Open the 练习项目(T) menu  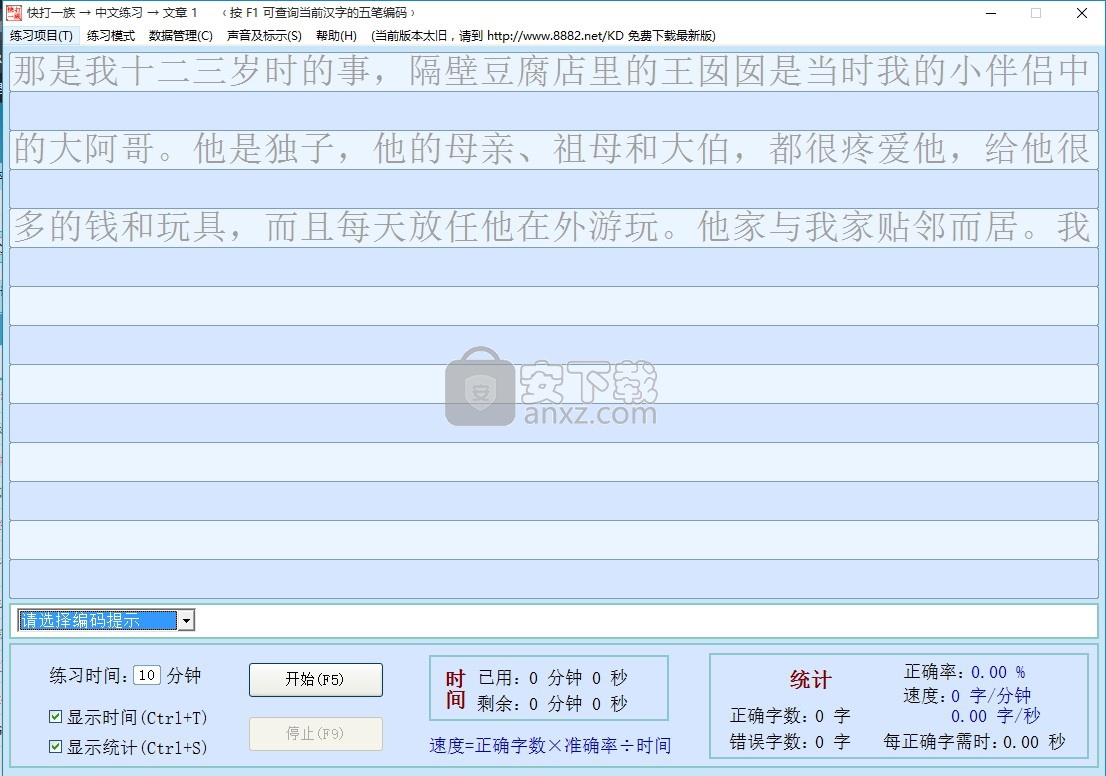pos(41,35)
